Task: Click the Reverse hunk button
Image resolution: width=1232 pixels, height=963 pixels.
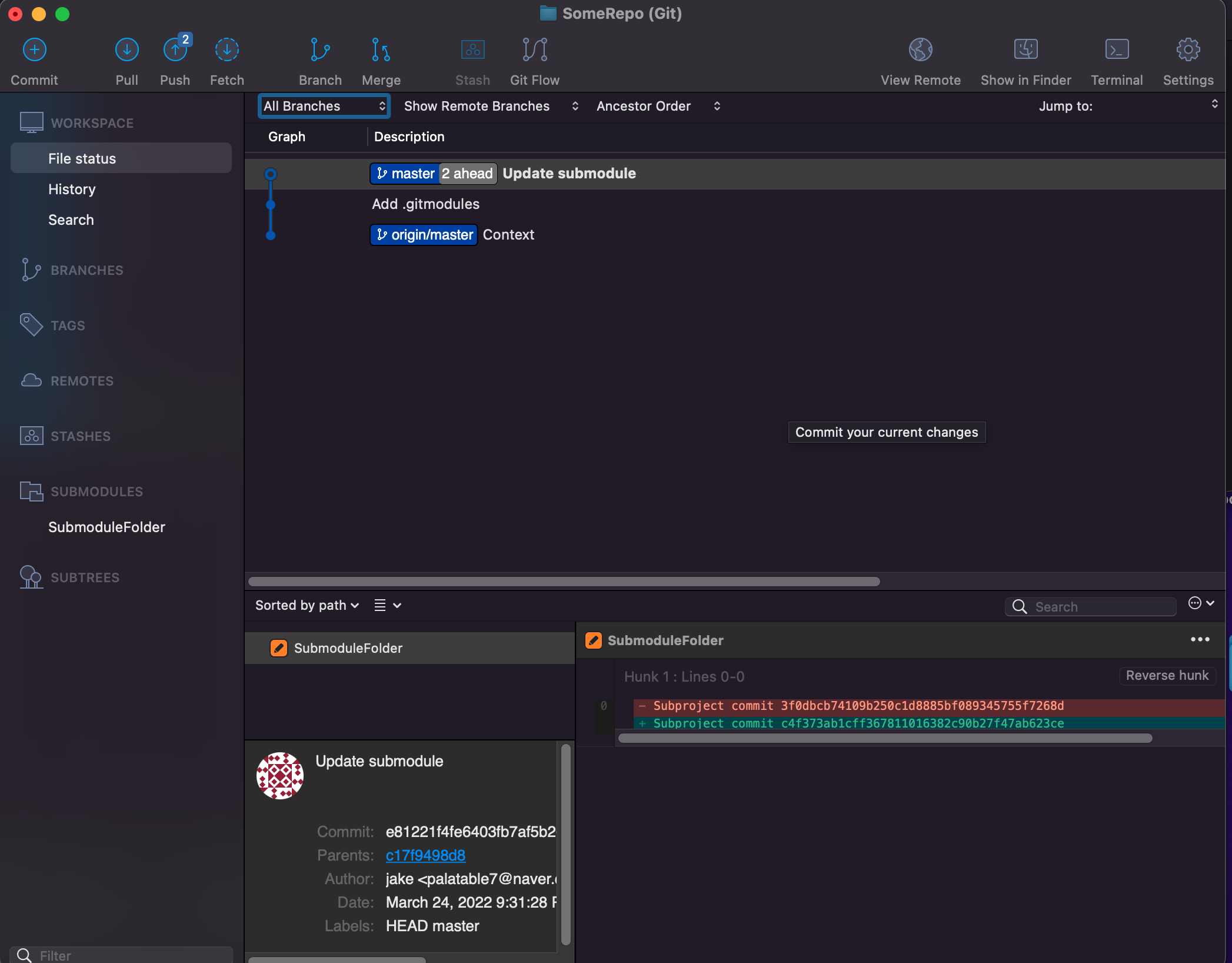Action: [x=1167, y=675]
